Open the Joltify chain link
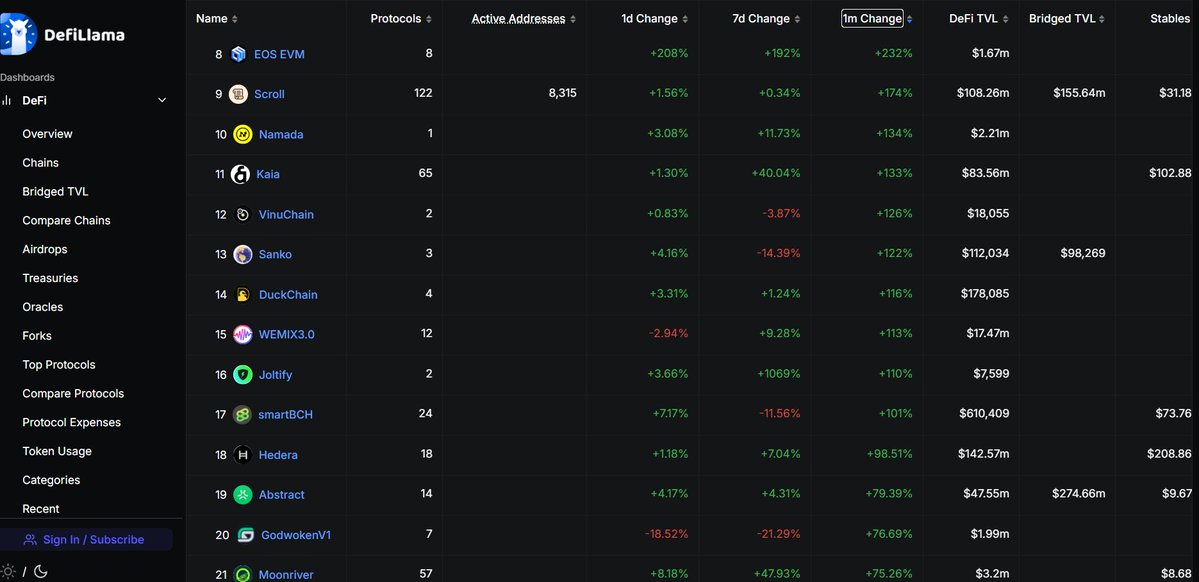Viewport: 1199px width, 582px height. (275, 375)
